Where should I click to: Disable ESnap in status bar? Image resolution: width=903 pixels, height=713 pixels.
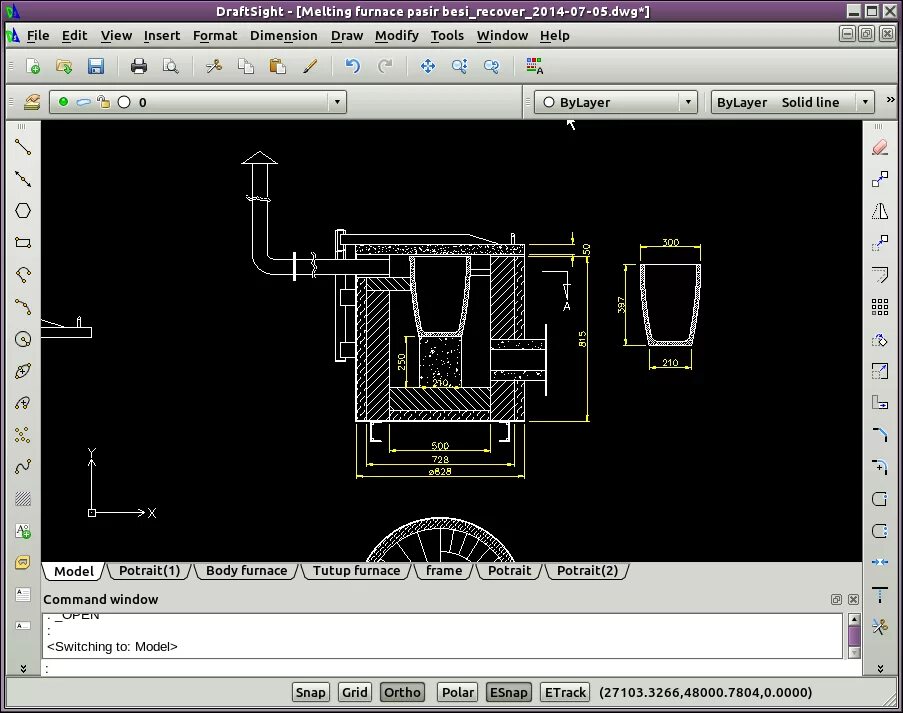click(x=509, y=692)
